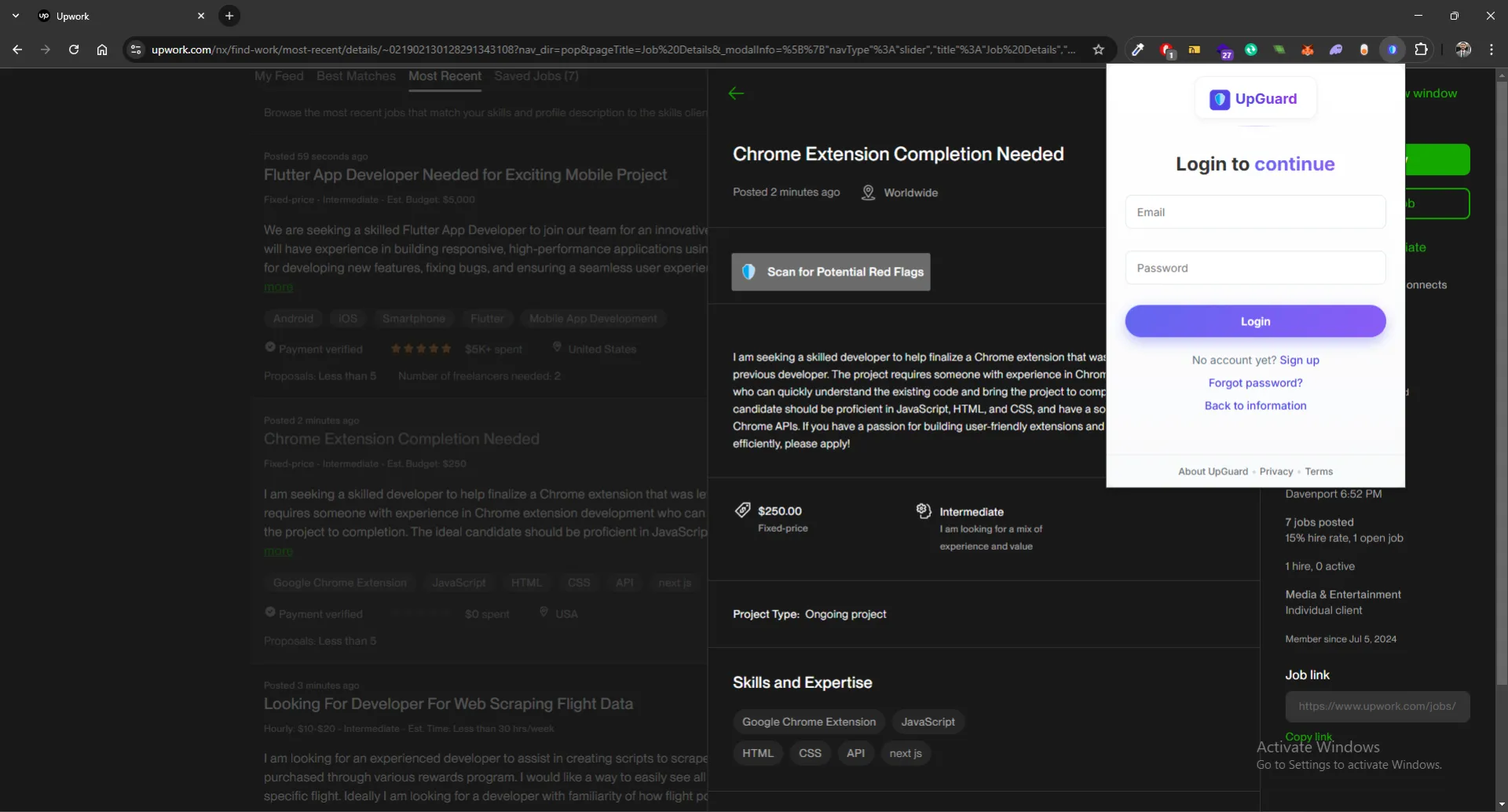Image resolution: width=1508 pixels, height=812 pixels.
Task: Expand 'more' under Flutter App Developer job
Action: [x=278, y=287]
